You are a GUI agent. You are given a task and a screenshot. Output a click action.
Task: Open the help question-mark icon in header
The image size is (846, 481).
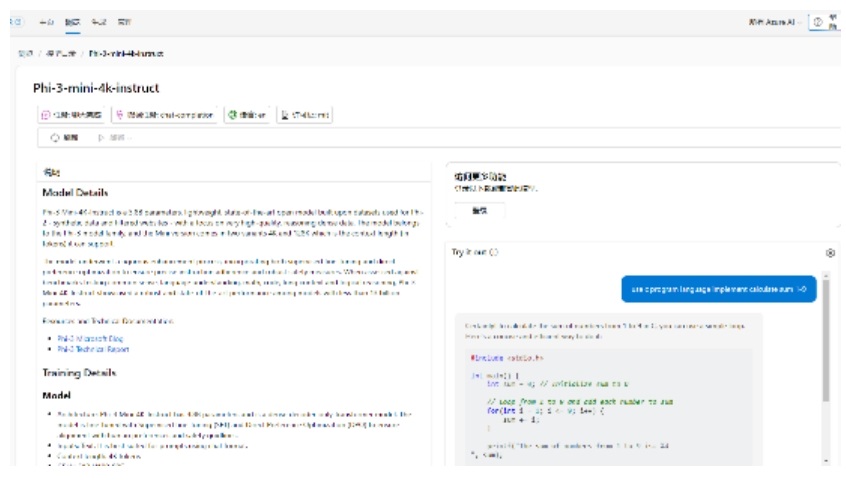pos(818,22)
